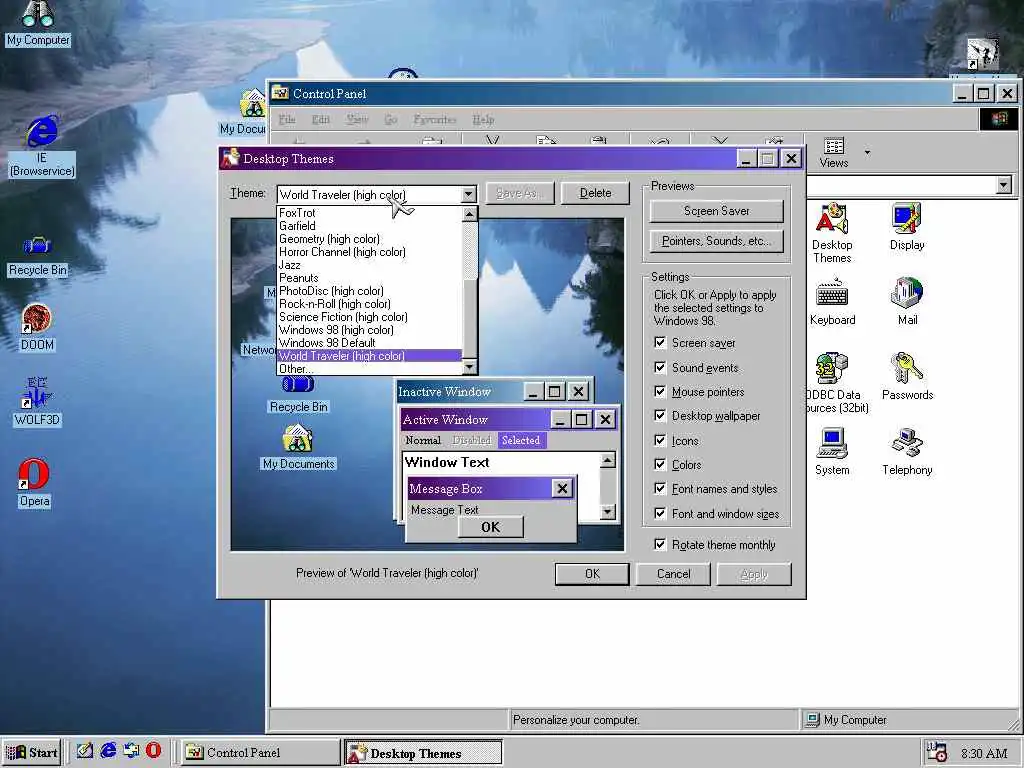Click Cancel in Desktop Themes dialog
This screenshot has height=768, width=1024.
[x=673, y=574]
